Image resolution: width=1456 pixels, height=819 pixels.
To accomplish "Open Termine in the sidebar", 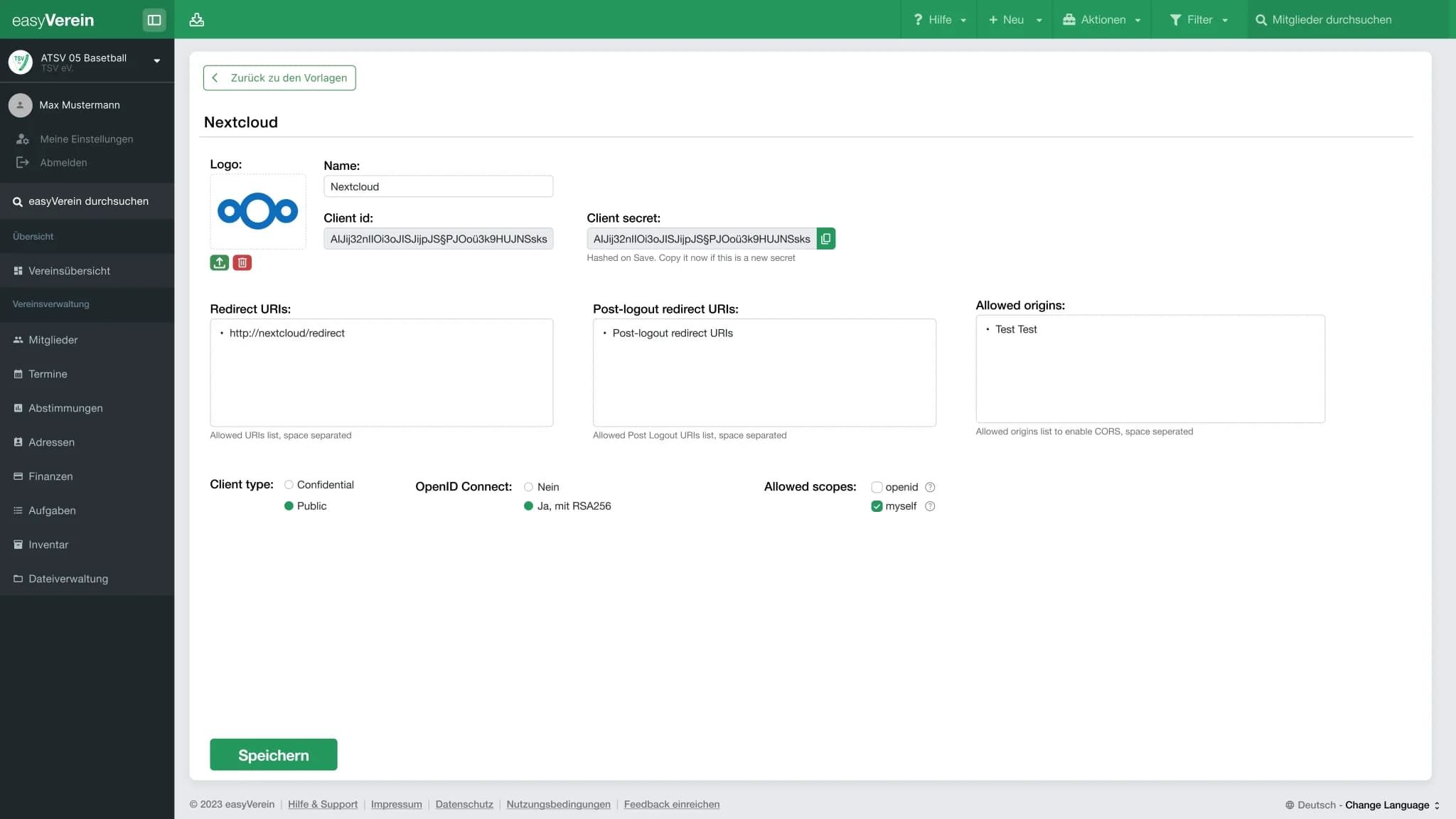I will click(87, 374).
